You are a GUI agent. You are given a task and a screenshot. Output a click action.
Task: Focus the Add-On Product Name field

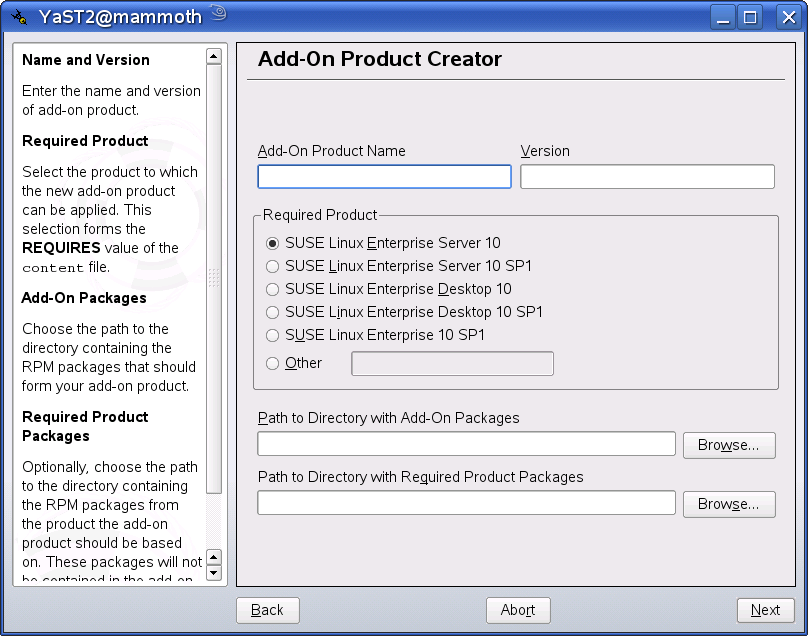(384, 177)
